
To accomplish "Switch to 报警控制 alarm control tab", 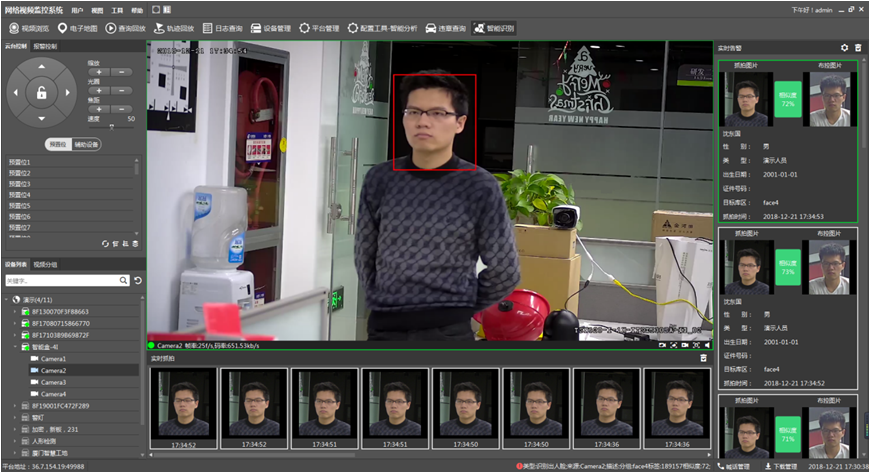I will coord(45,46).
